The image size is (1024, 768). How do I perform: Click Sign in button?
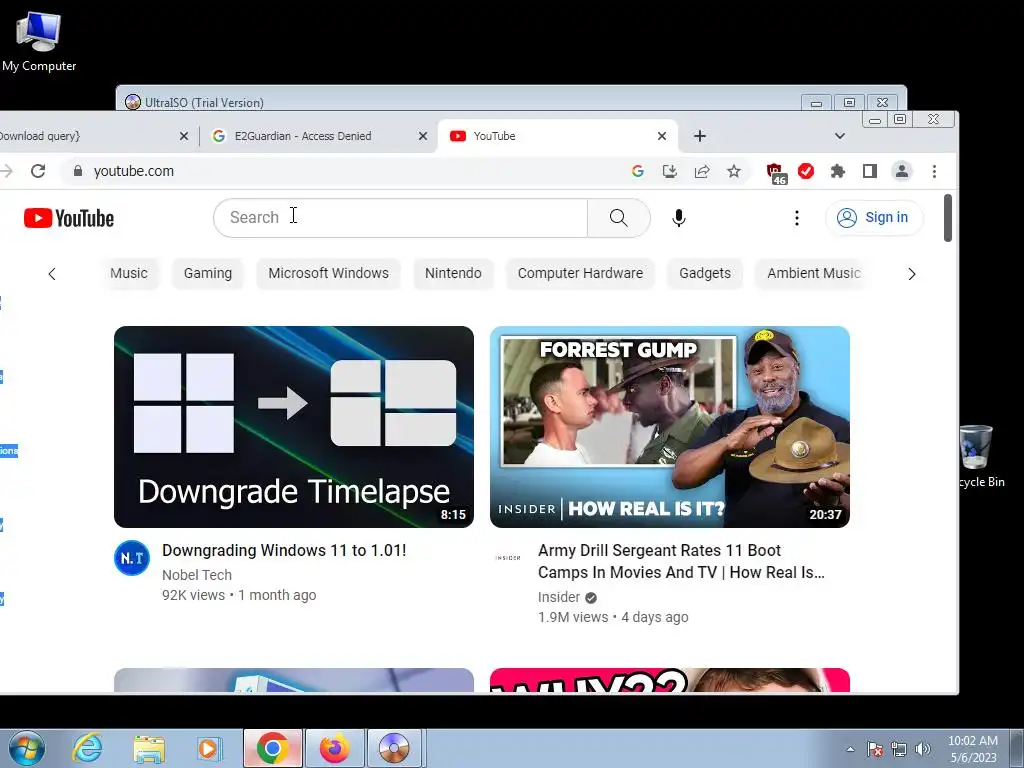pyautogui.click(x=874, y=217)
